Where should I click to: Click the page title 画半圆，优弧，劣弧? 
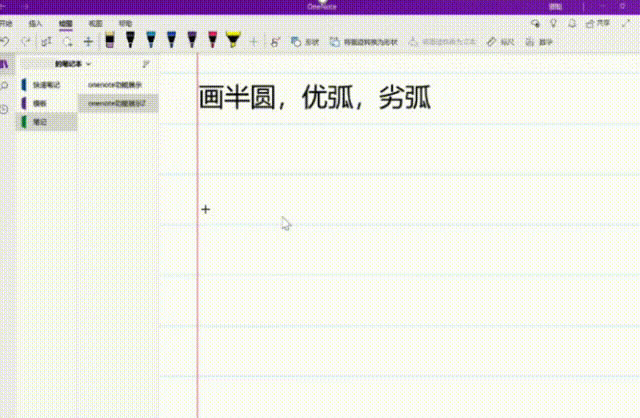(315, 98)
